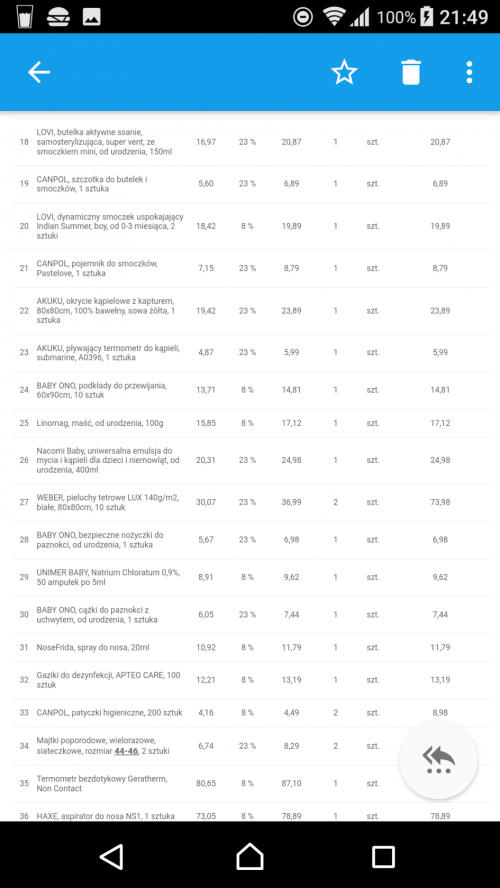Screen dimensions: 500x888
Task: Select the Linomag maść row
Action: (250, 423)
